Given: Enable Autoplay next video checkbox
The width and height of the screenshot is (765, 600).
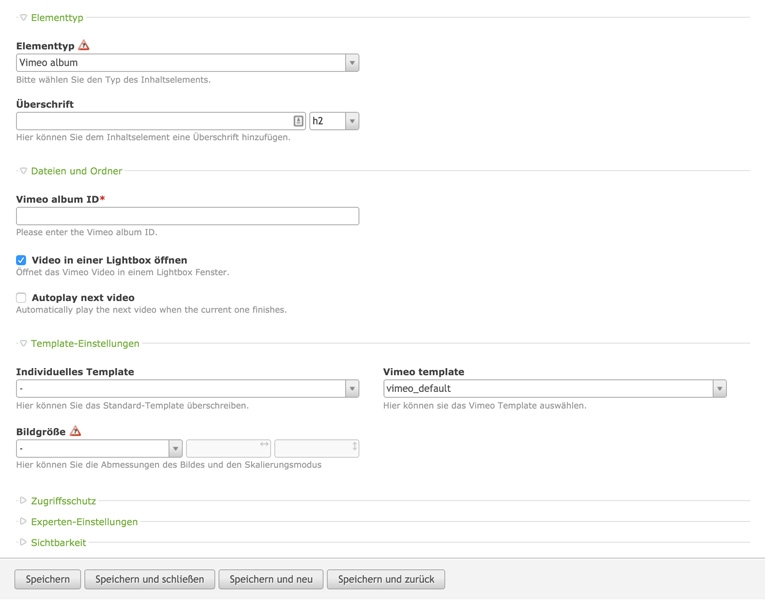Looking at the screenshot, I should tap(21, 298).
